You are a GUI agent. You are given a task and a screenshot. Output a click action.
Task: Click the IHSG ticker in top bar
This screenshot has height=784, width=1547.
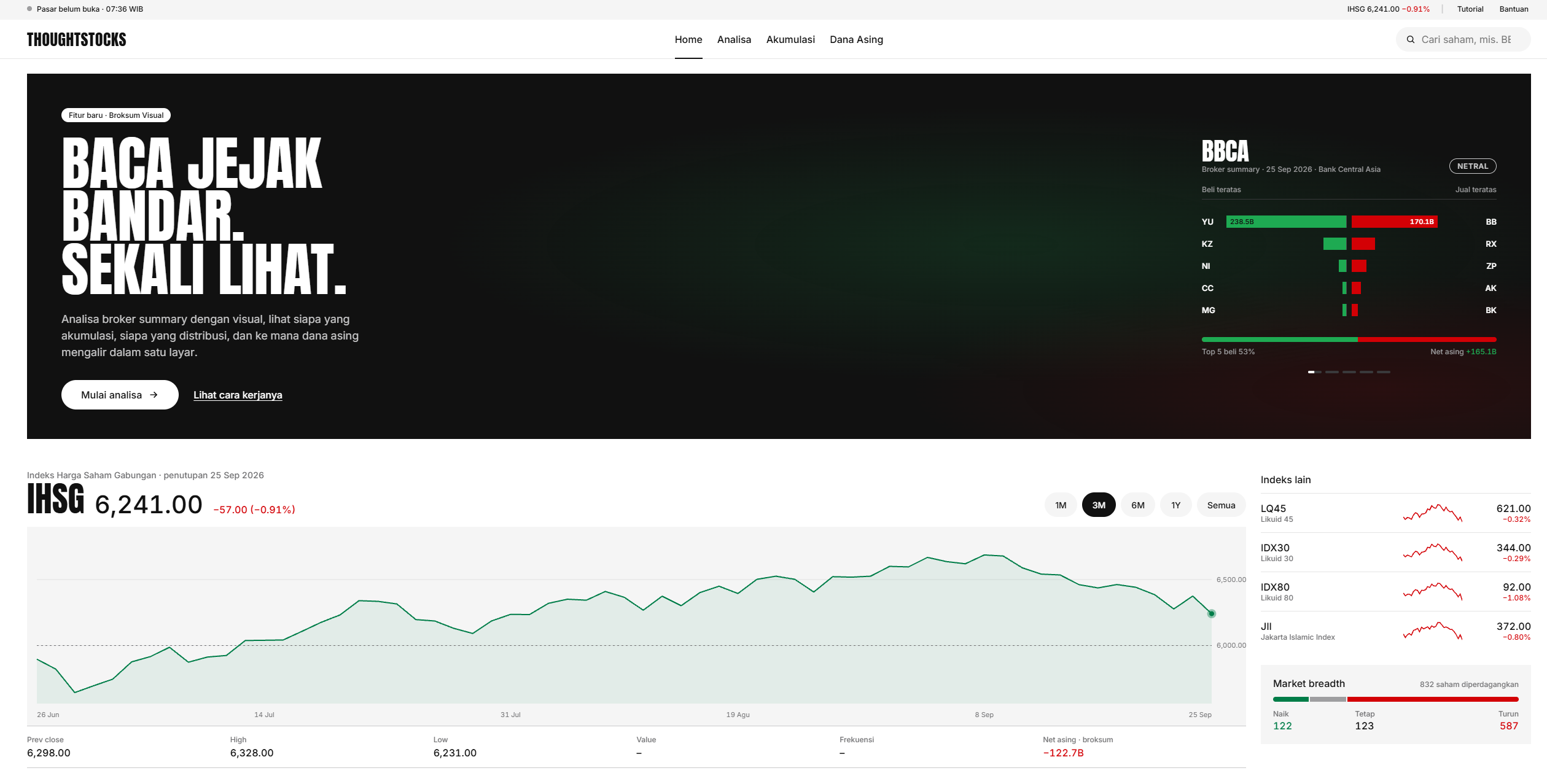coord(1388,9)
